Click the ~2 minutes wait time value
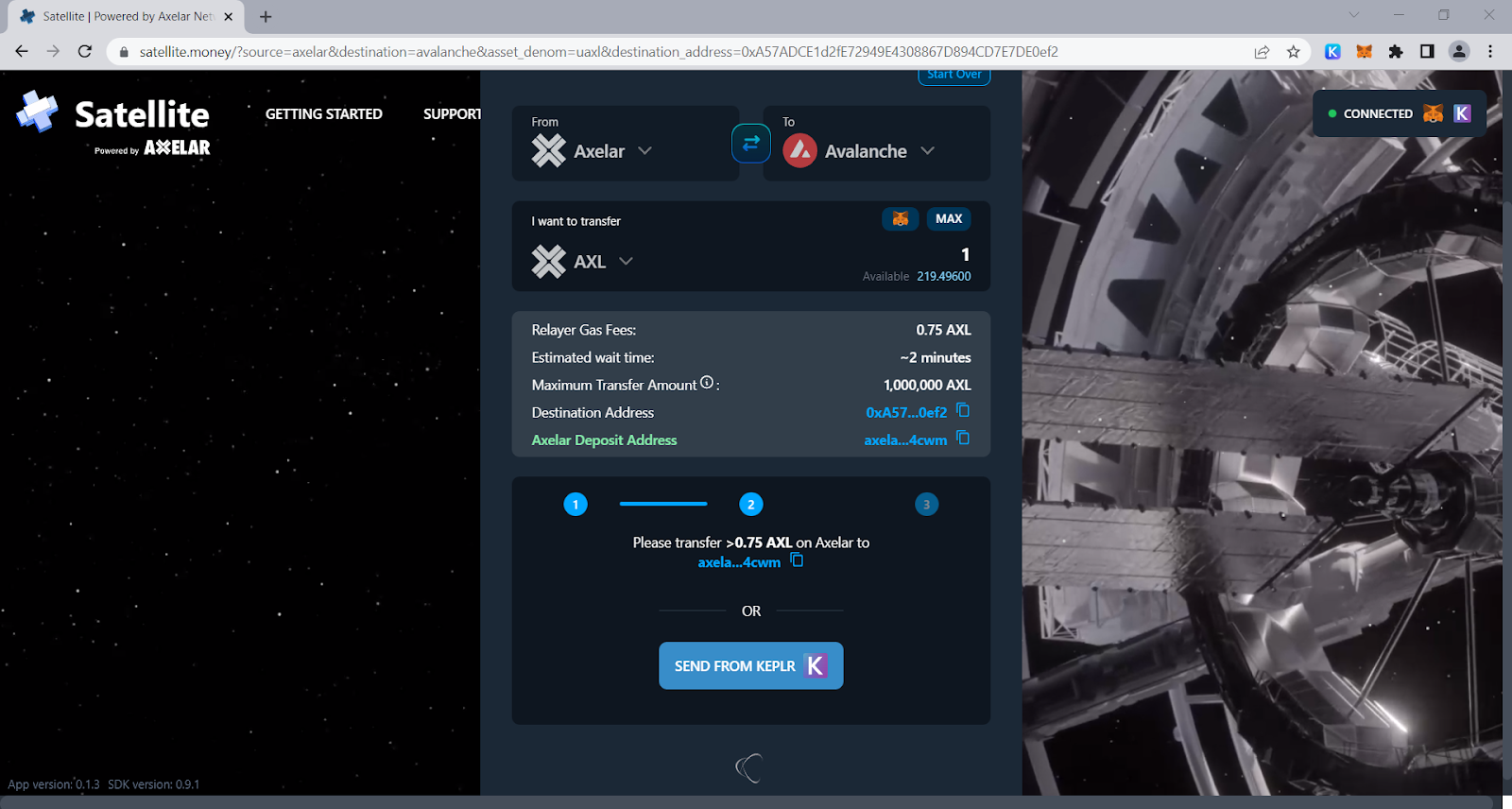 click(x=936, y=357)
